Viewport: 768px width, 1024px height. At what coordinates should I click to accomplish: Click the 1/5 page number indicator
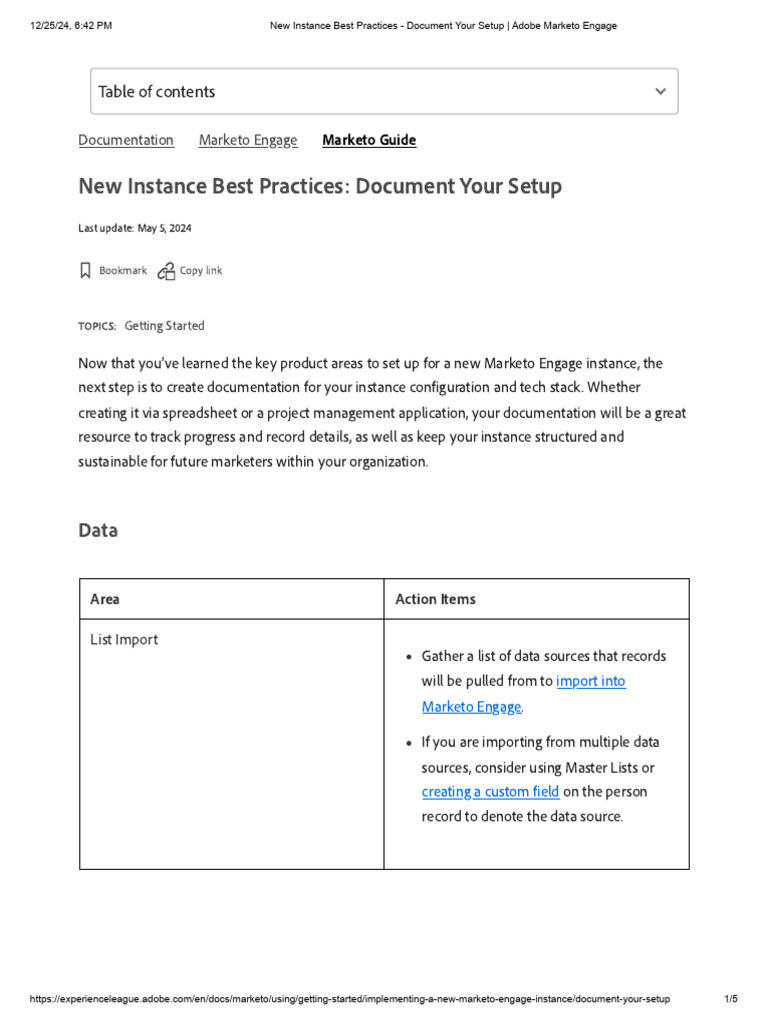(x=730, y=999)
